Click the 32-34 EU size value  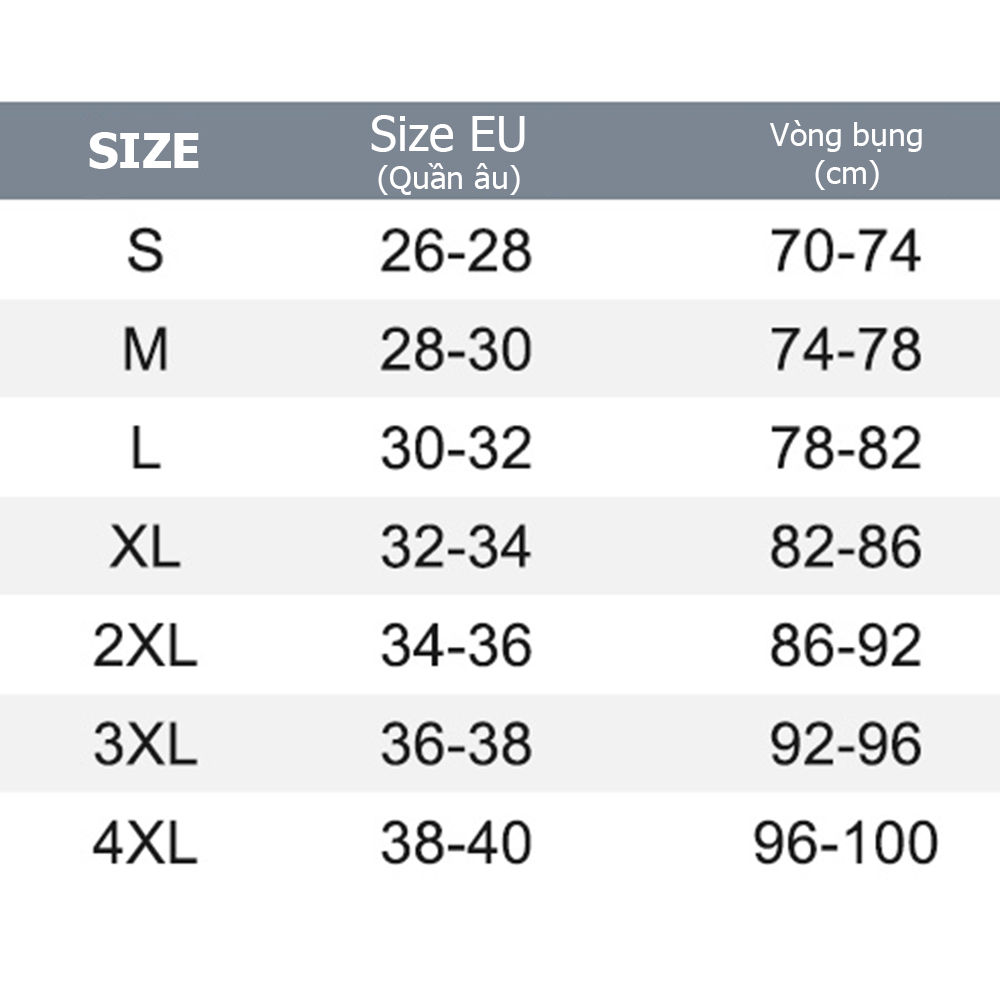coord(455,547)
